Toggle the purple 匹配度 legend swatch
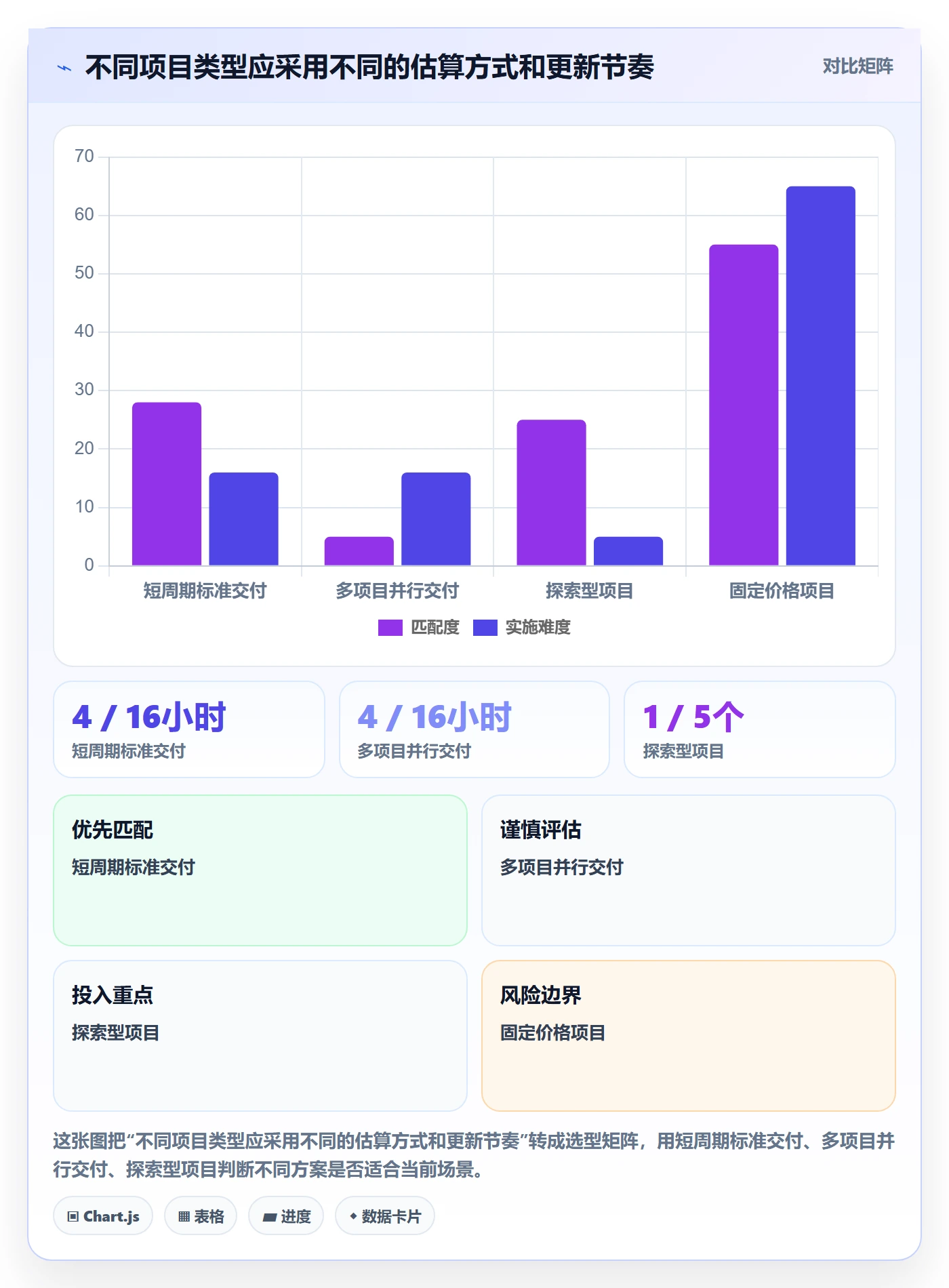 390,628
